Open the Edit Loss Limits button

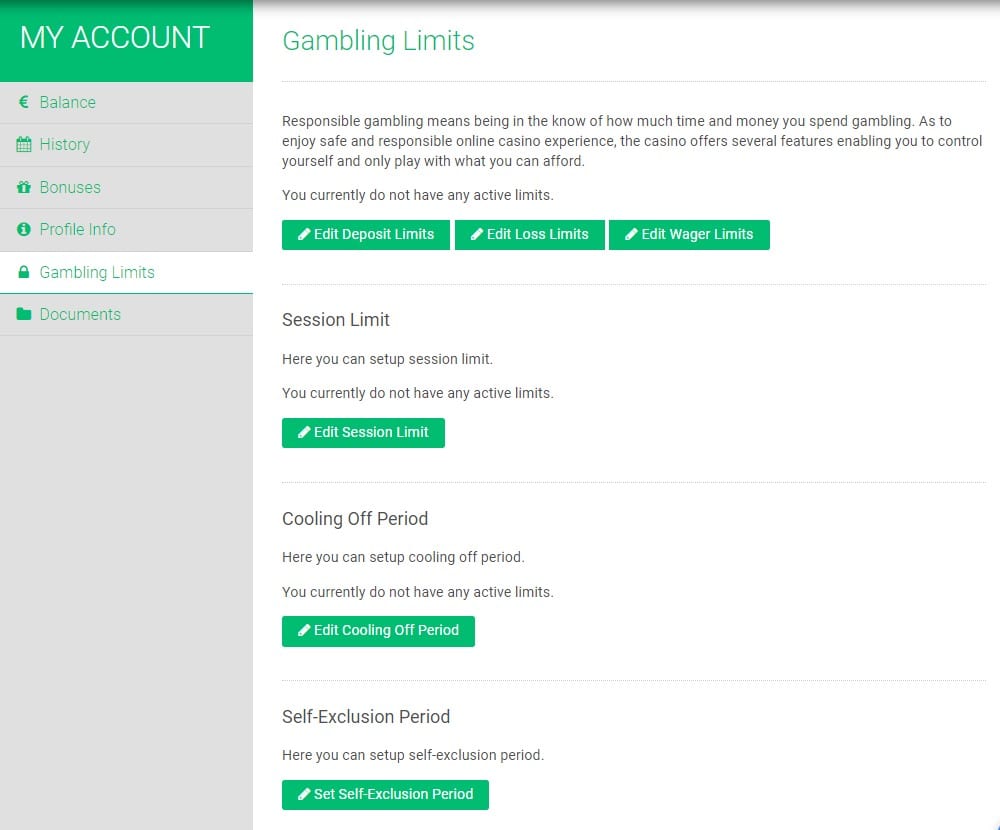529,235
